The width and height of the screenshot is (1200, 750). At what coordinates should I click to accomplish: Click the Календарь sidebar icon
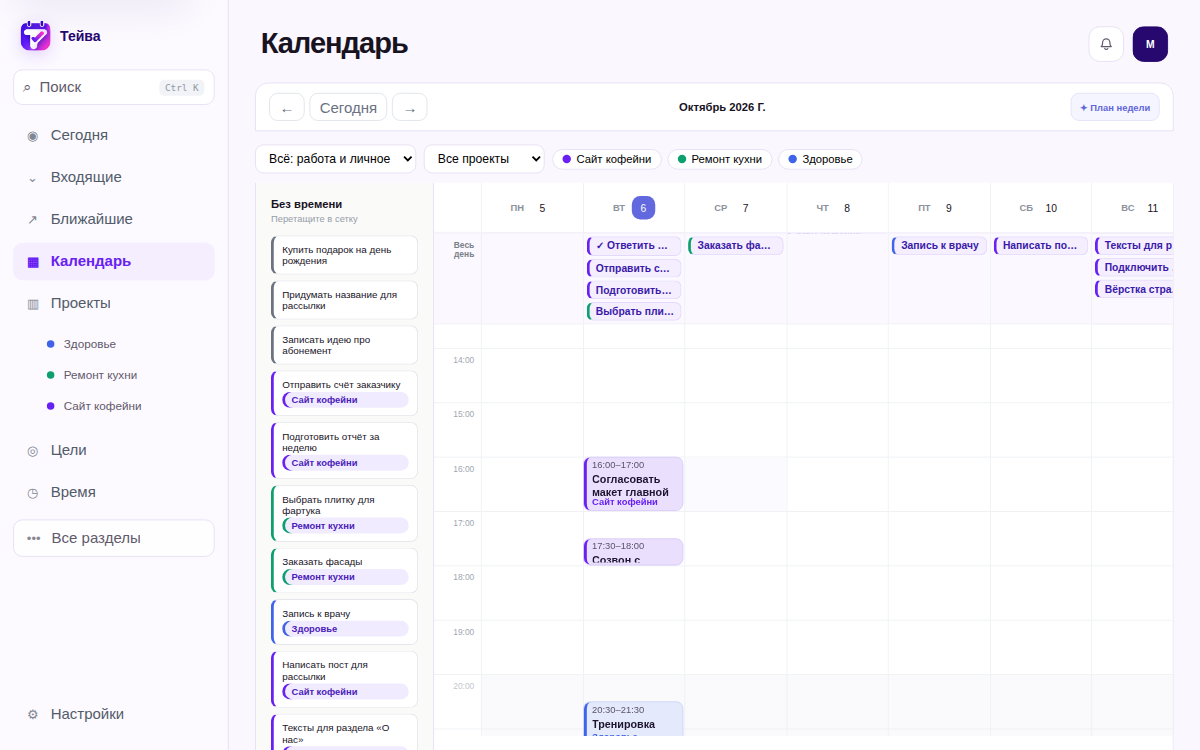tap(33, 262)
